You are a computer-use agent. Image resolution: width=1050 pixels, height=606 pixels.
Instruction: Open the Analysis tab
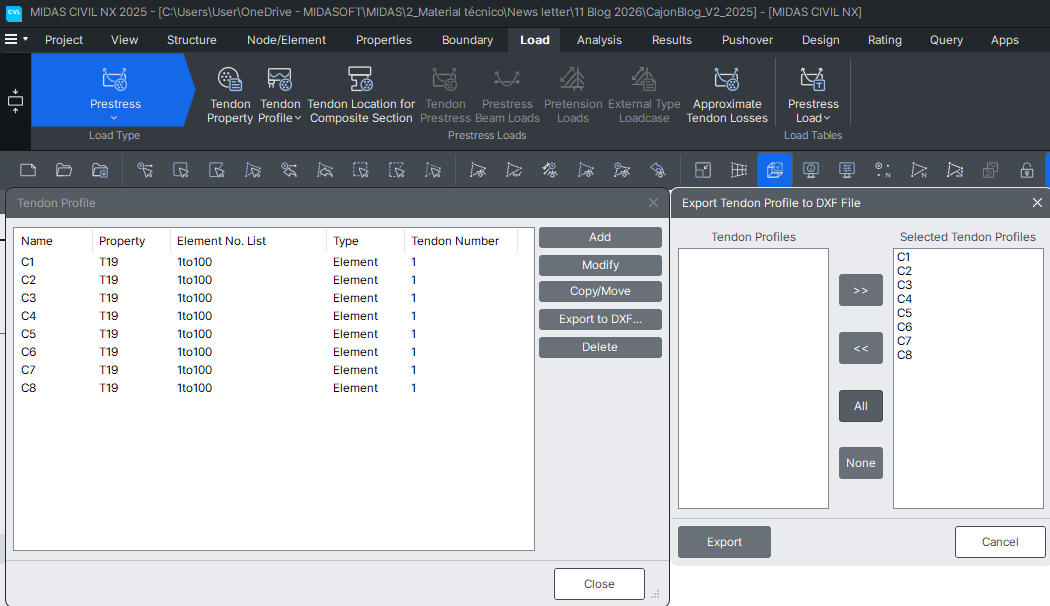pyautogui.click(x=599, y=40)
